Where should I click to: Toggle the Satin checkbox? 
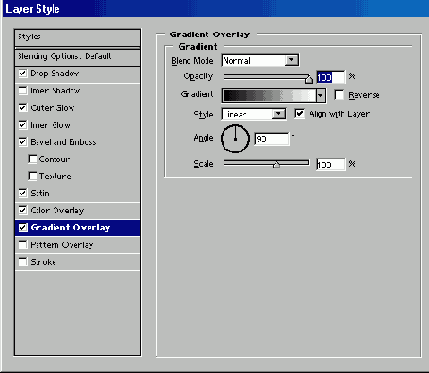pyautogui.click(x=23, y=193)
